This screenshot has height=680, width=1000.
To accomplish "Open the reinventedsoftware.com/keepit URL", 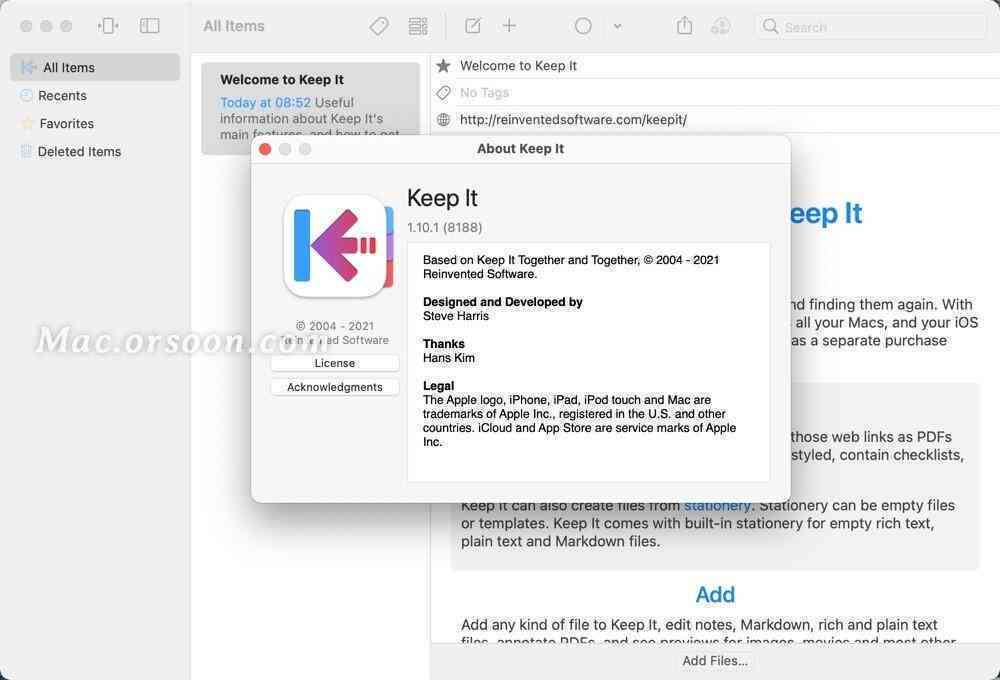I will pyautogui.click(x=573, y=119).
